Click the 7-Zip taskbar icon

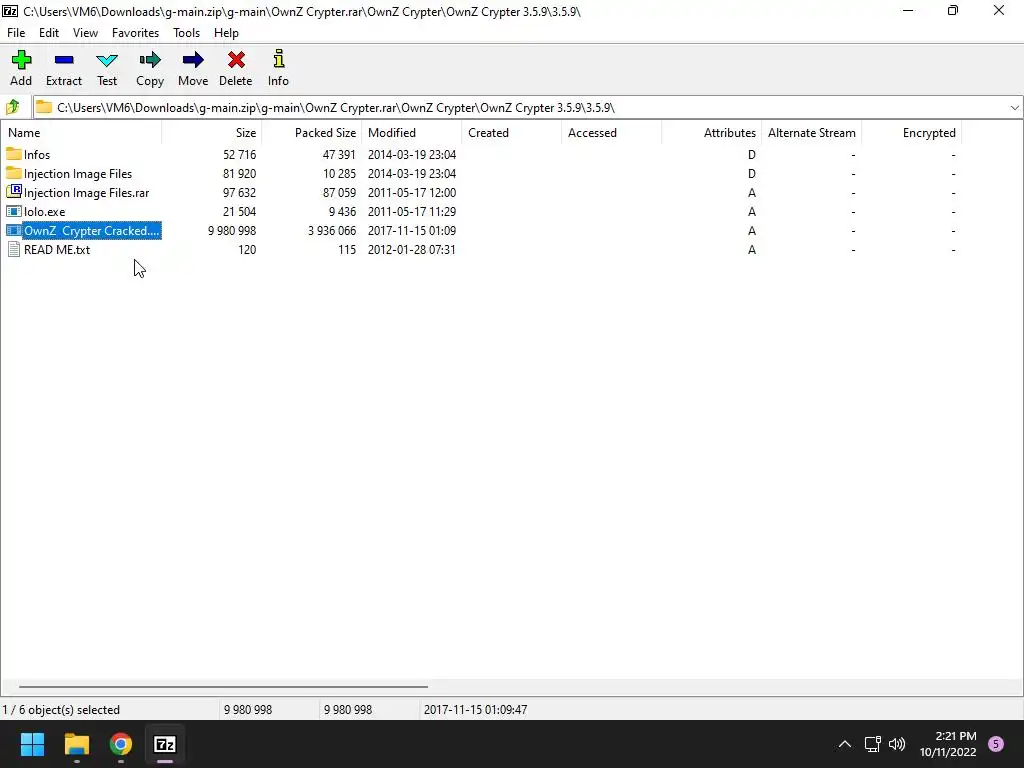pos(165,744)
